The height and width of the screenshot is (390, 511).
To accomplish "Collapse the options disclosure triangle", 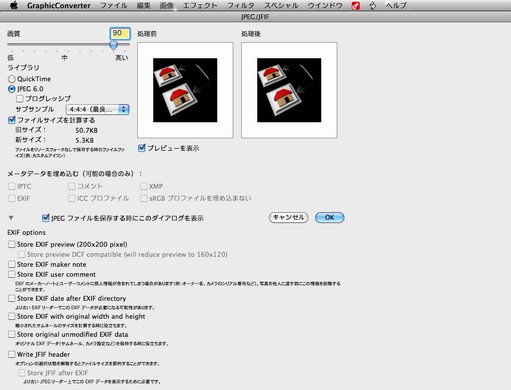I will point(11,218).
